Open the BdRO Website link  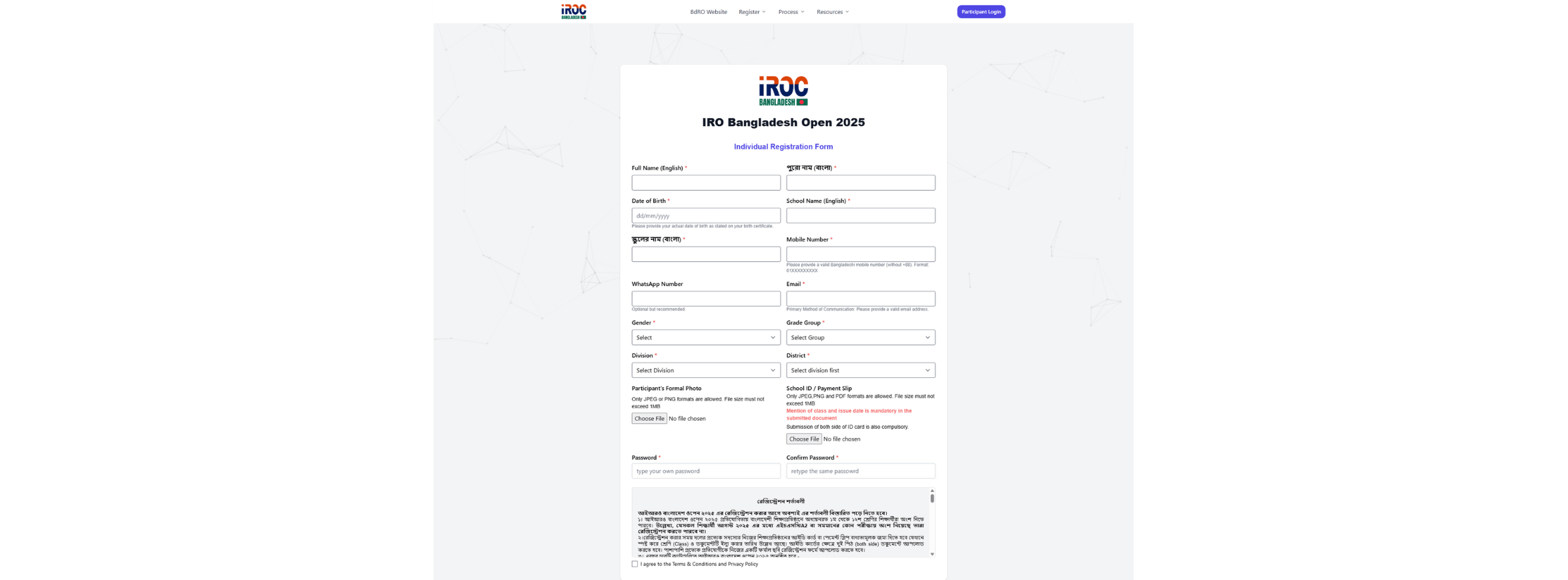[x=708, y=12]
